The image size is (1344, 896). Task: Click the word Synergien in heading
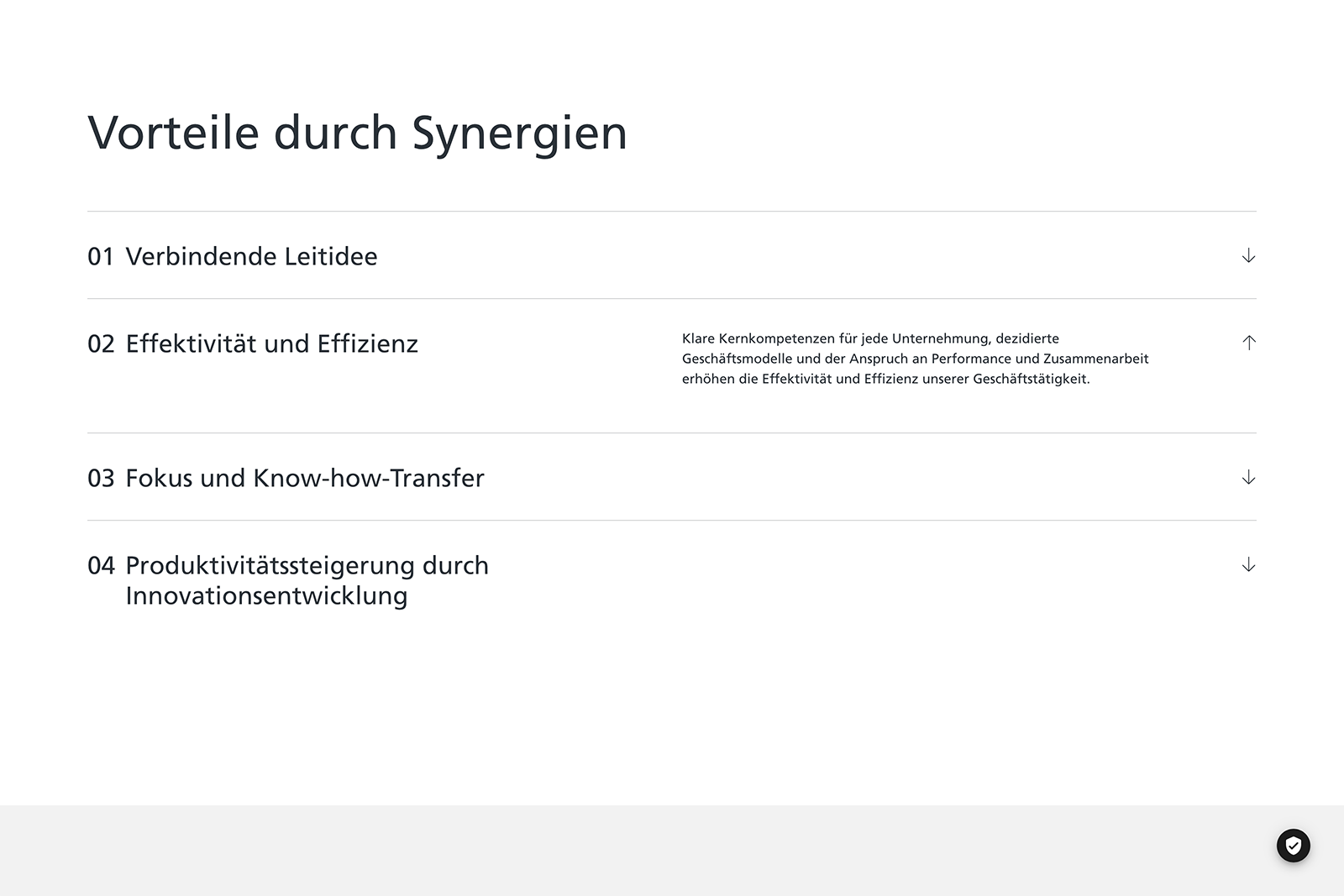click(519, 134)
